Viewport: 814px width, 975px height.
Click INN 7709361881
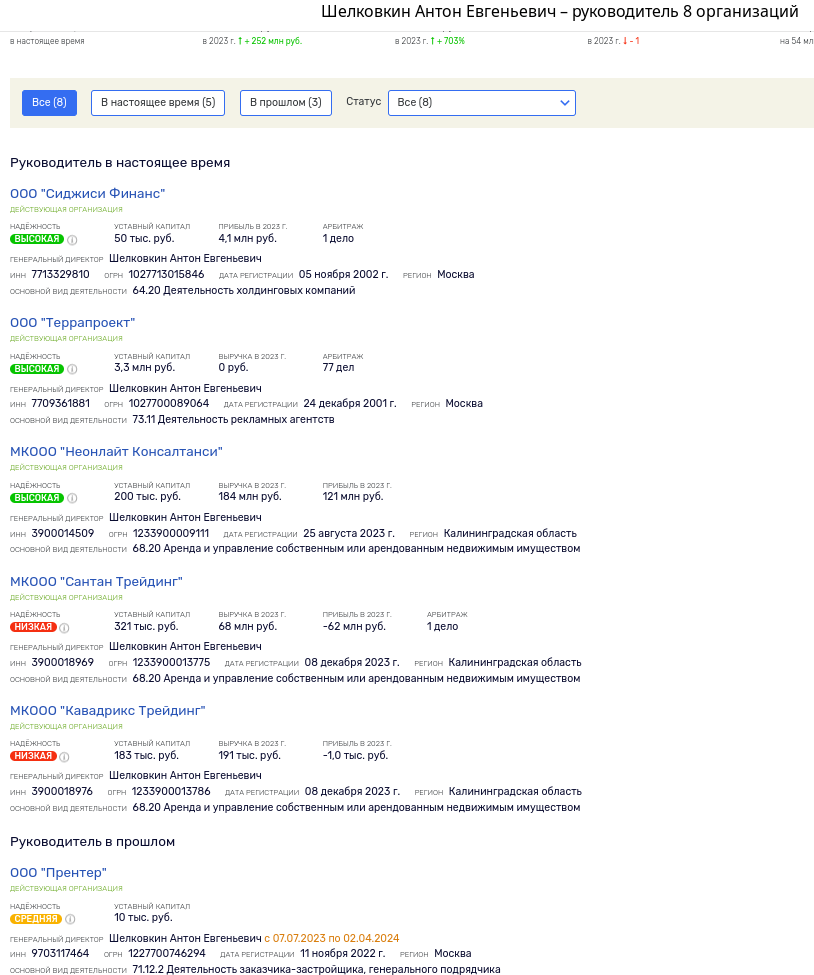[x=60, y=404]
